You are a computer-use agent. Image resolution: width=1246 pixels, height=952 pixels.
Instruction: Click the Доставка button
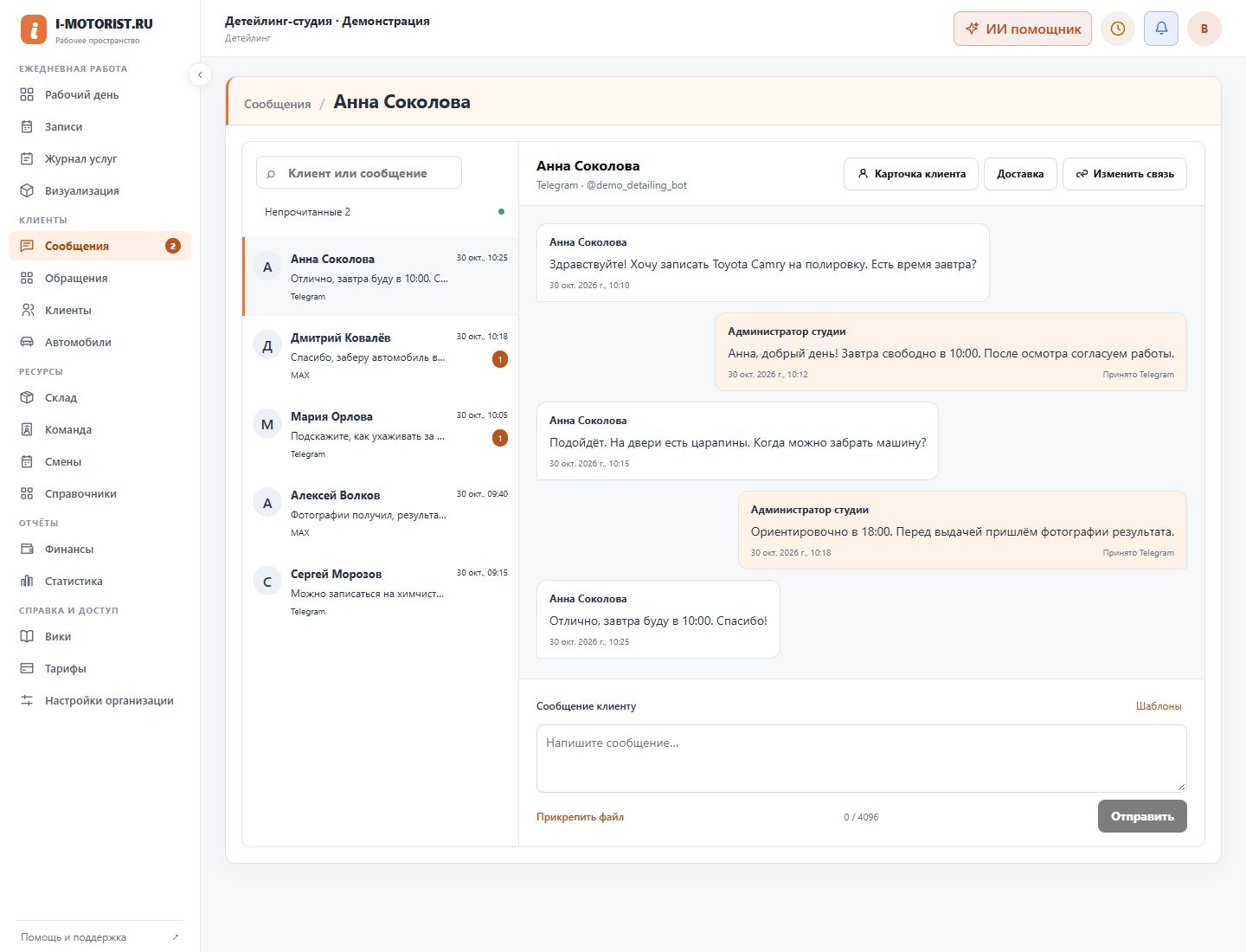point(1020,174)
